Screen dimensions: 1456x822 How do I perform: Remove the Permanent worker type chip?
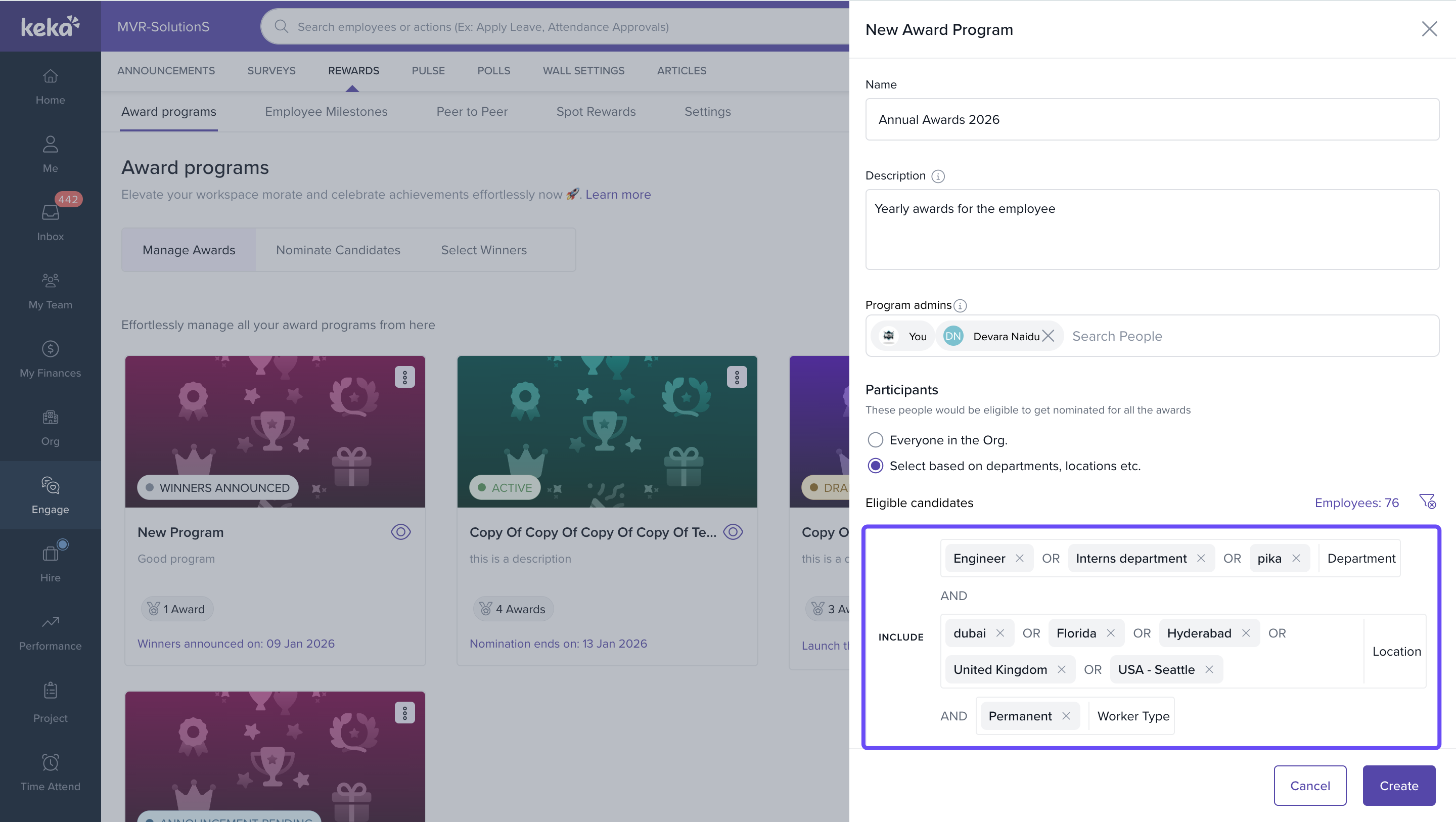pos(1066,716)
